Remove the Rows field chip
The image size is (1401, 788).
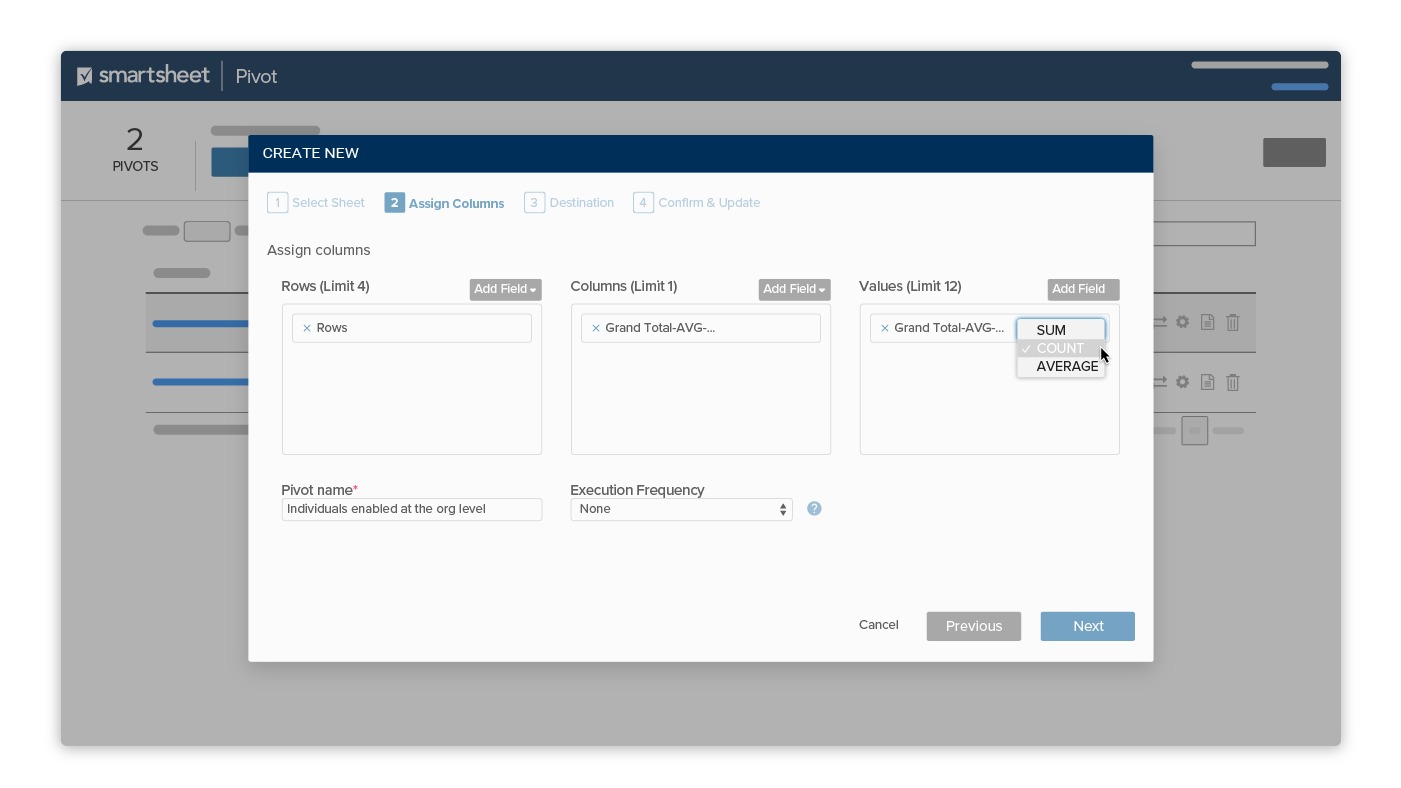[307, 328]
